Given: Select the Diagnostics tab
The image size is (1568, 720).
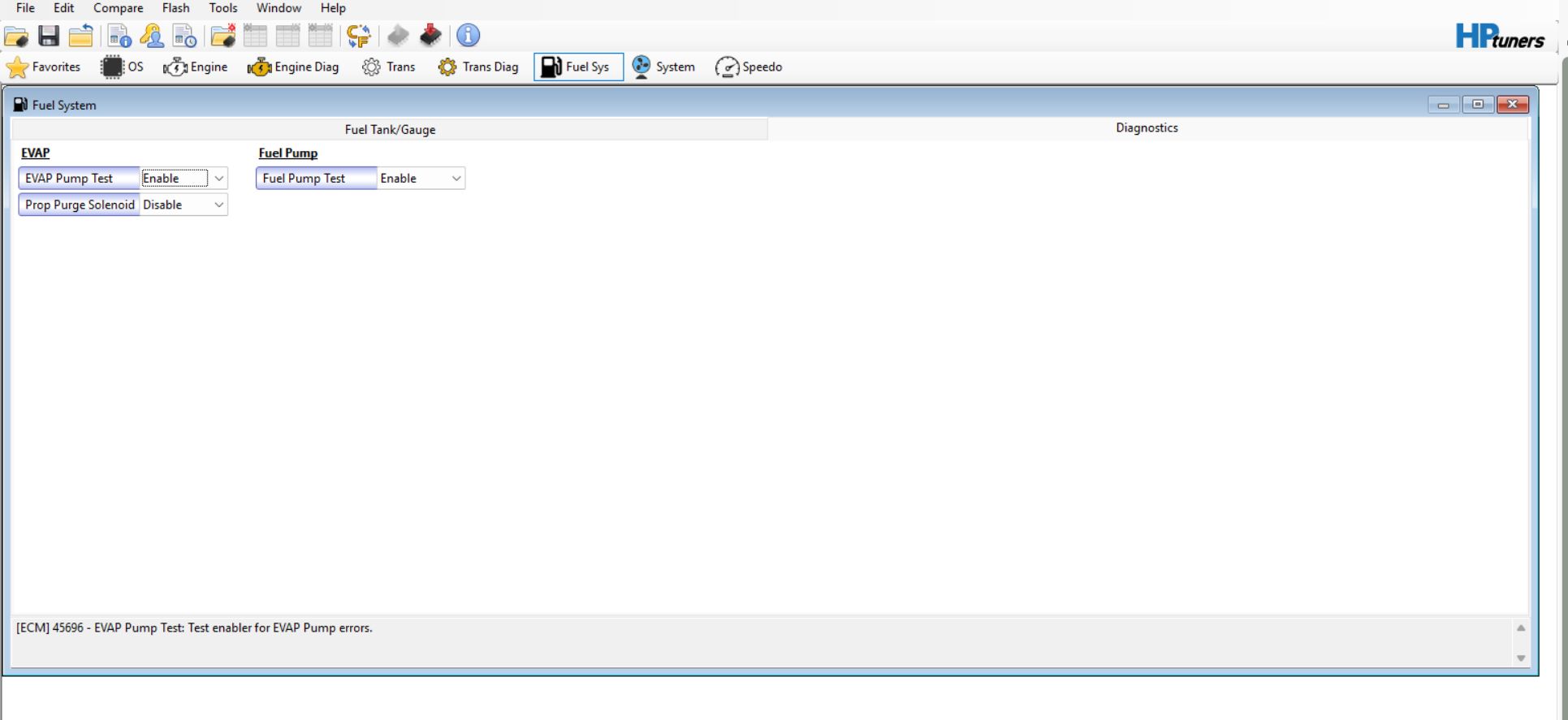Looking at the screenshot, I should [1146, 128].
